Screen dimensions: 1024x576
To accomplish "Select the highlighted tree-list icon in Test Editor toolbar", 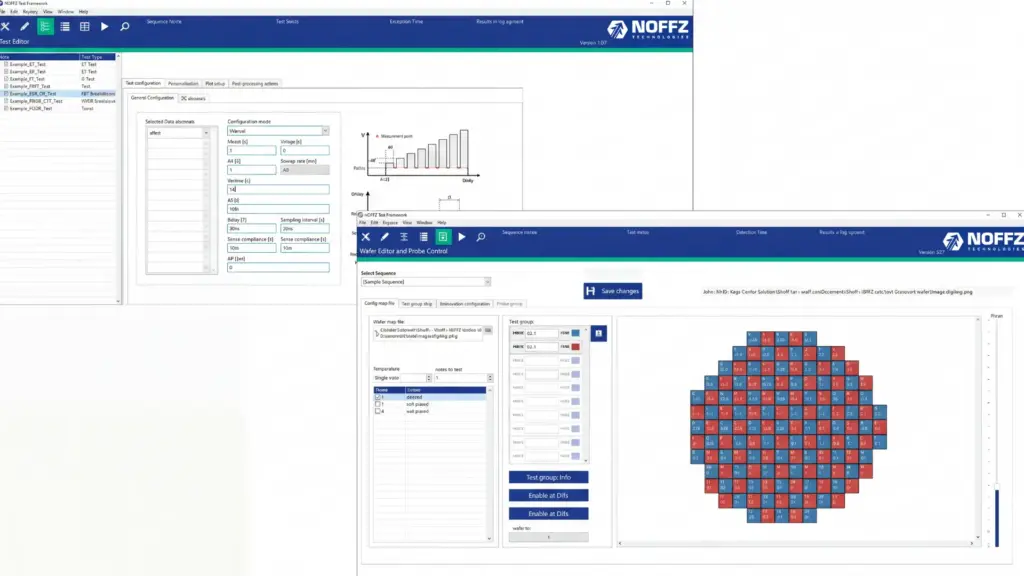I will click(x=45, y=27).
